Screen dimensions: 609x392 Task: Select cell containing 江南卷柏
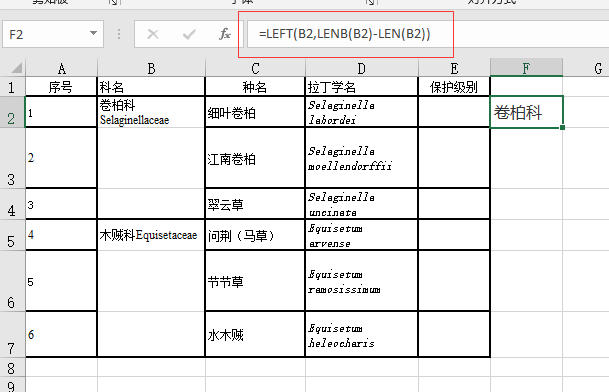255,158
